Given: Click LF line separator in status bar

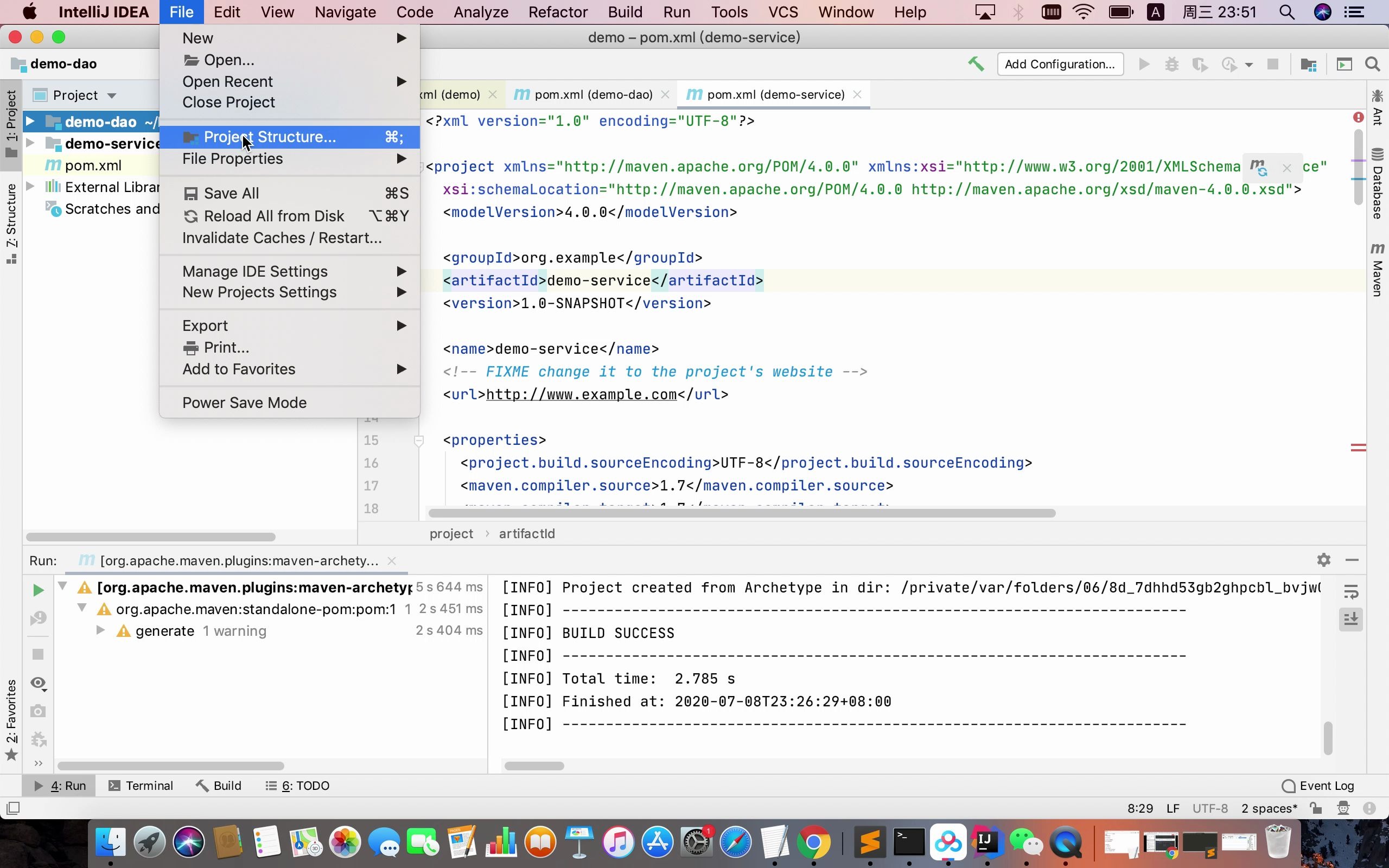Looking at the screenshot, I should 1173,808.
